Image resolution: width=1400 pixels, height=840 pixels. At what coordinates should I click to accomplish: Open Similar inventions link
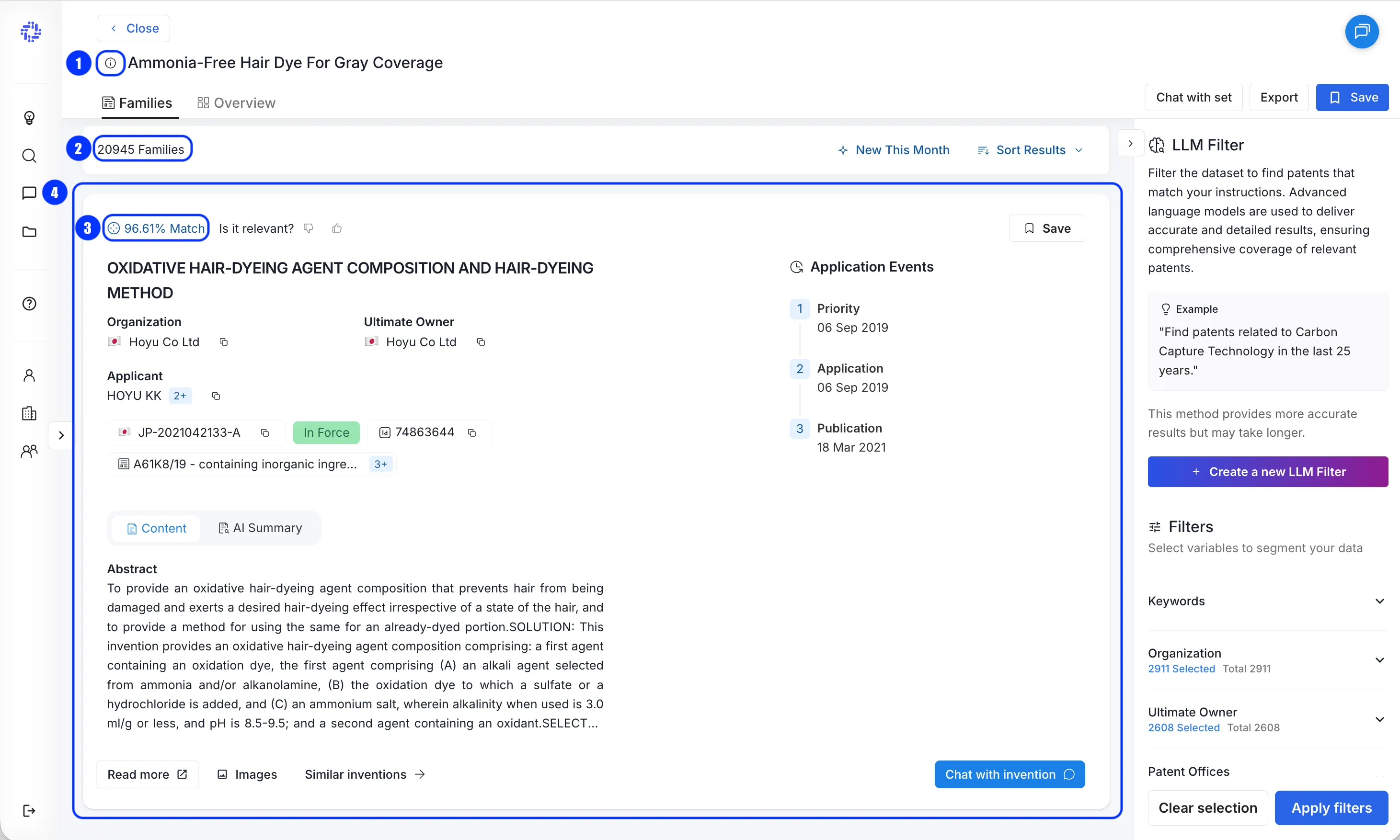(365, 774)
